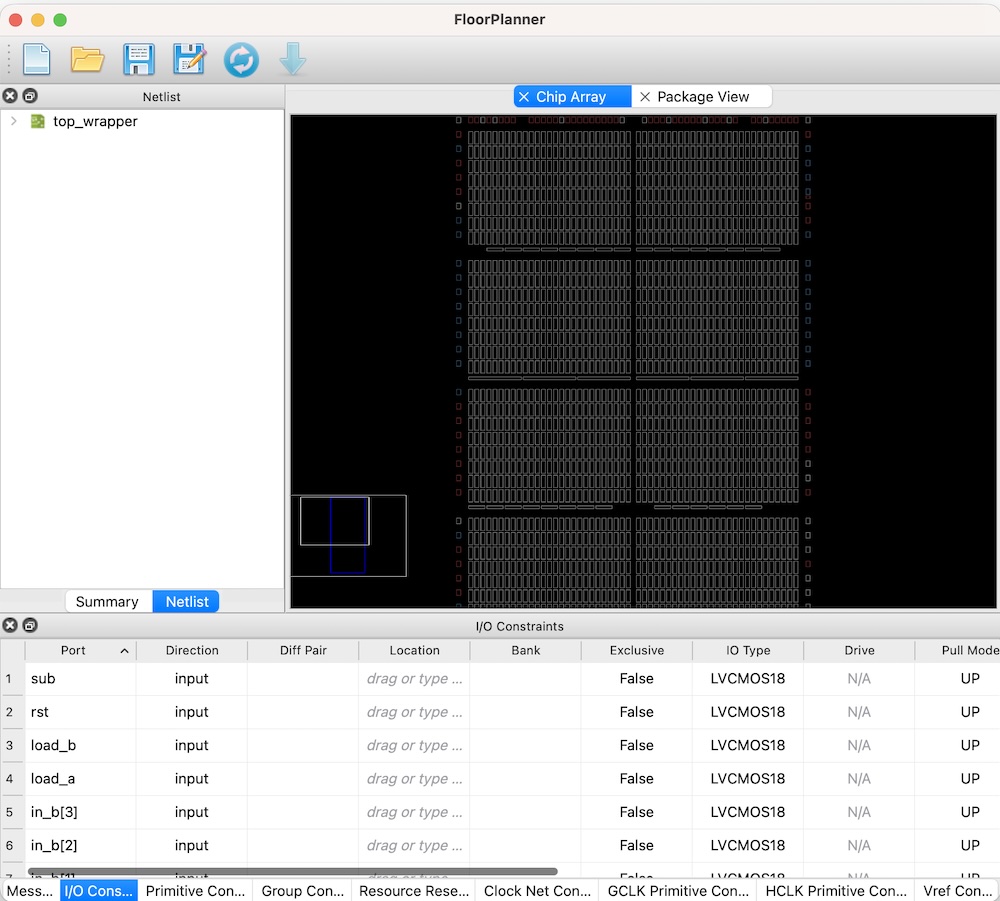The height and width of the screenshot is (901, 1000).
Task: Close the Chip Array tab using its X
Action: [x=524, y=97]
